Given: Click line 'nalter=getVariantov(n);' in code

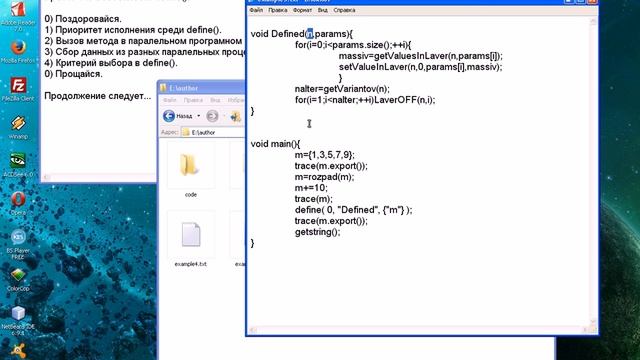Looking at the screenshot, I should click(342, 89).
